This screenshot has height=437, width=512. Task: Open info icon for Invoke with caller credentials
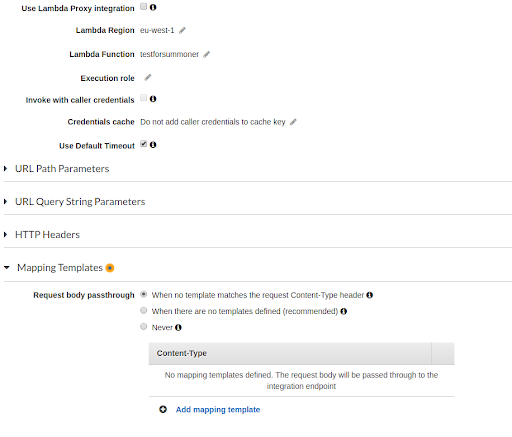[x=153, y=99]
